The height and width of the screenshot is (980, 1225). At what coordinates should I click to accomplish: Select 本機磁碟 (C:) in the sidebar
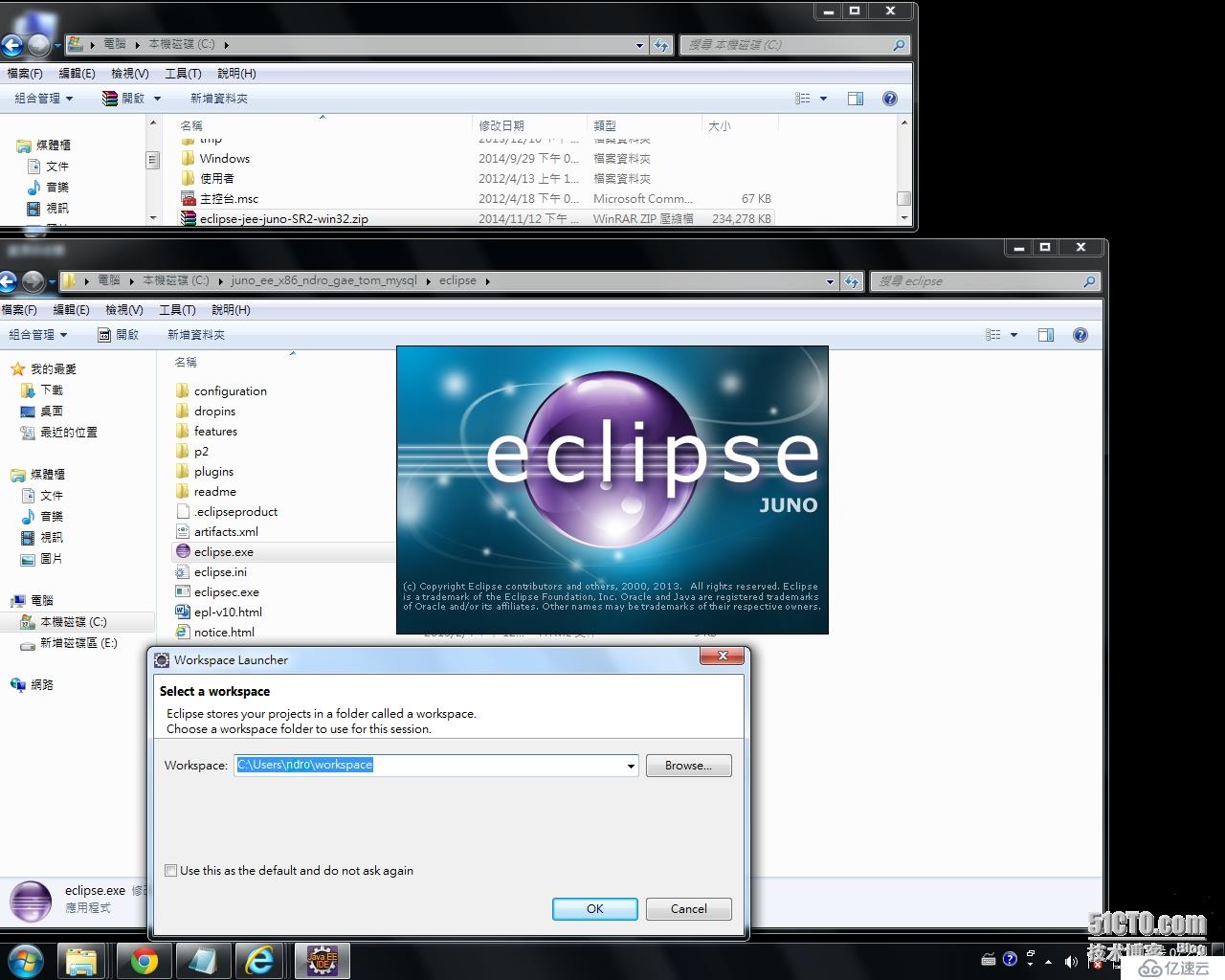(x=74, y=622)
